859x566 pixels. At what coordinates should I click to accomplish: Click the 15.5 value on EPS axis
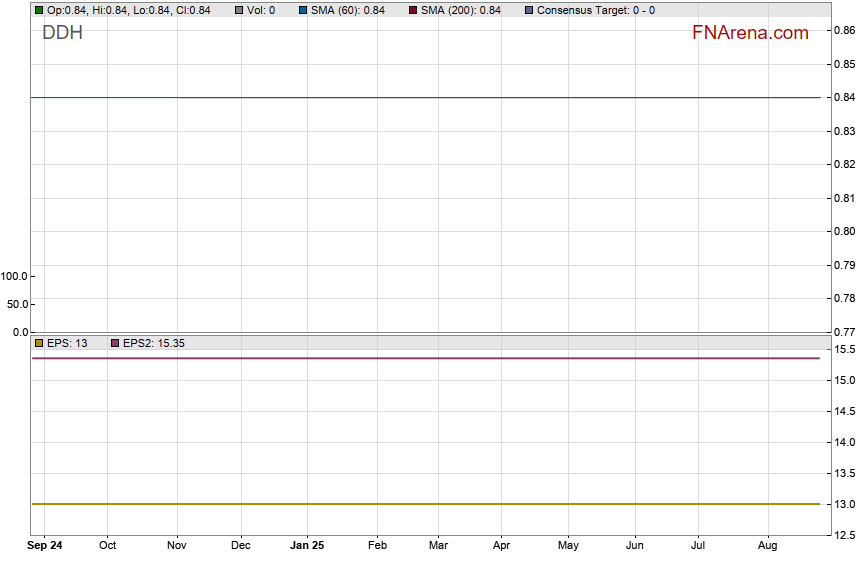pyautogui.click(x=843, y=350)
